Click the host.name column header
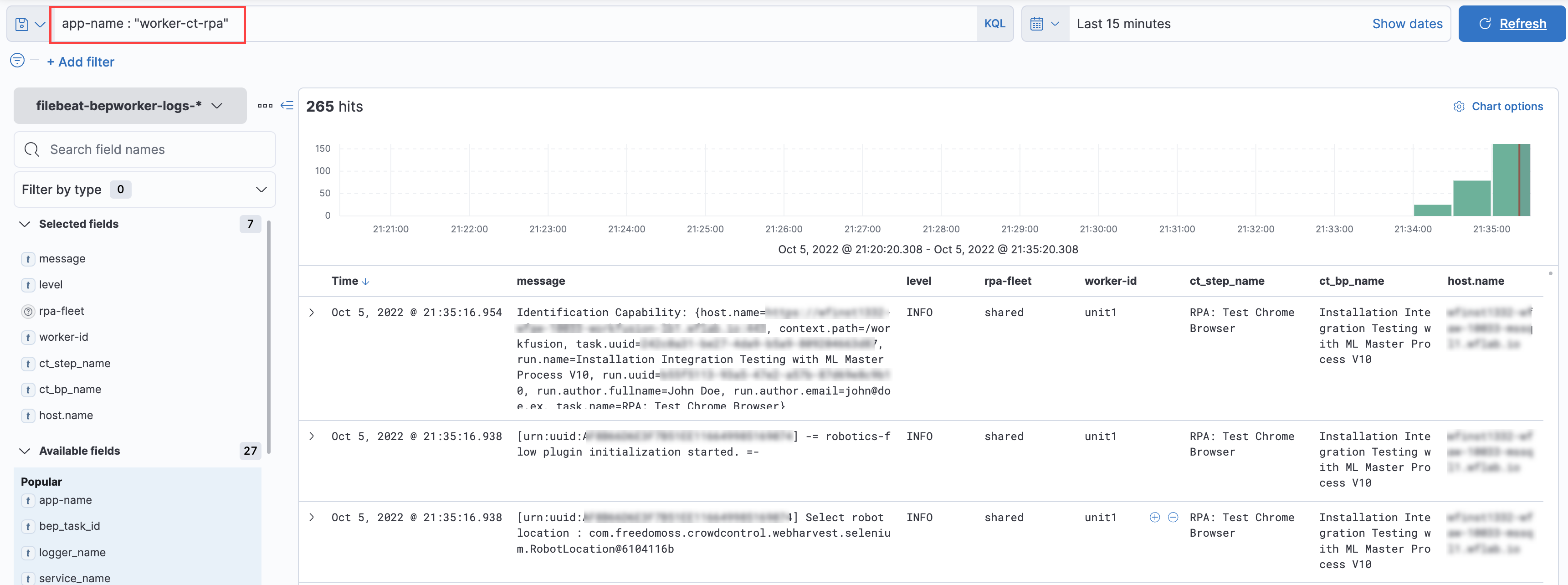The image size is (1568, 585). click(1476, 281)
